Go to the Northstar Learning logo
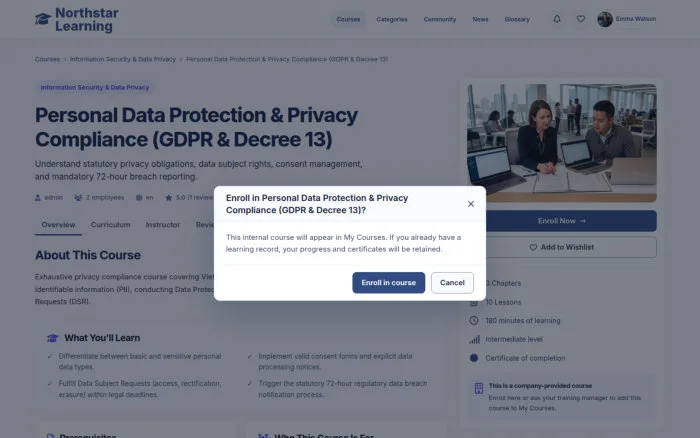 tap(77, 20)
